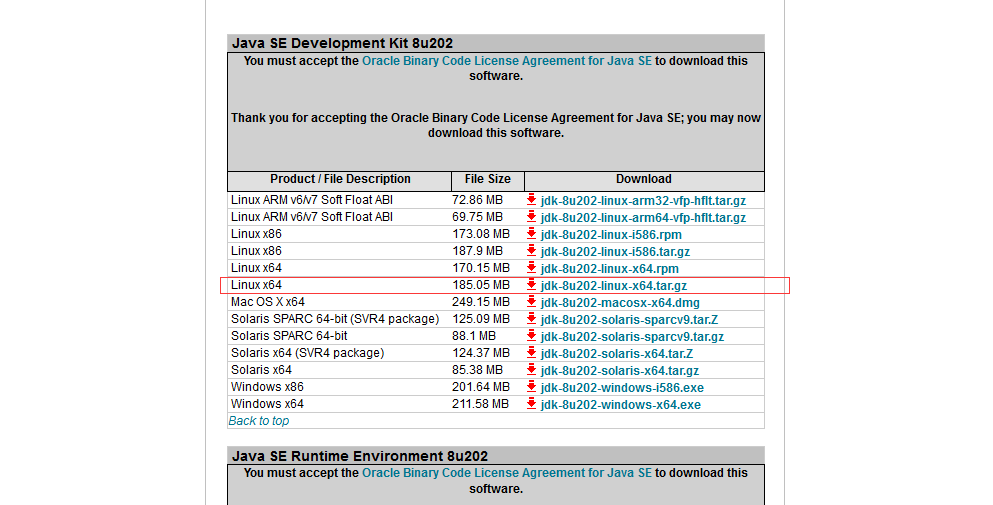The height and width of the screenshot is (505, 993).
Task: Open the license agreement link in Runtime Environment section
Action: 507,473
